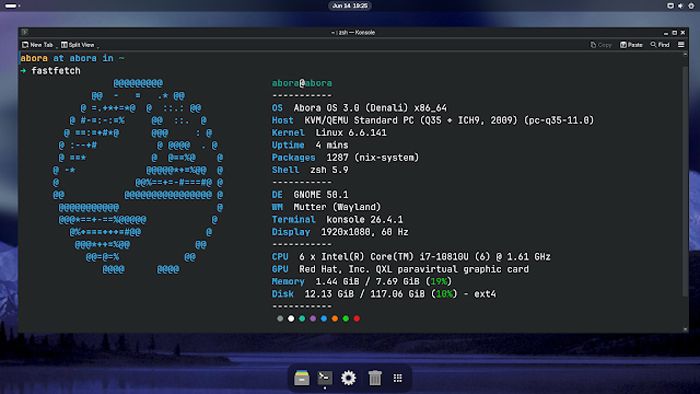
Task: Click the scroll-down arrow of terminal scrollbar
Action: point(685,329)
